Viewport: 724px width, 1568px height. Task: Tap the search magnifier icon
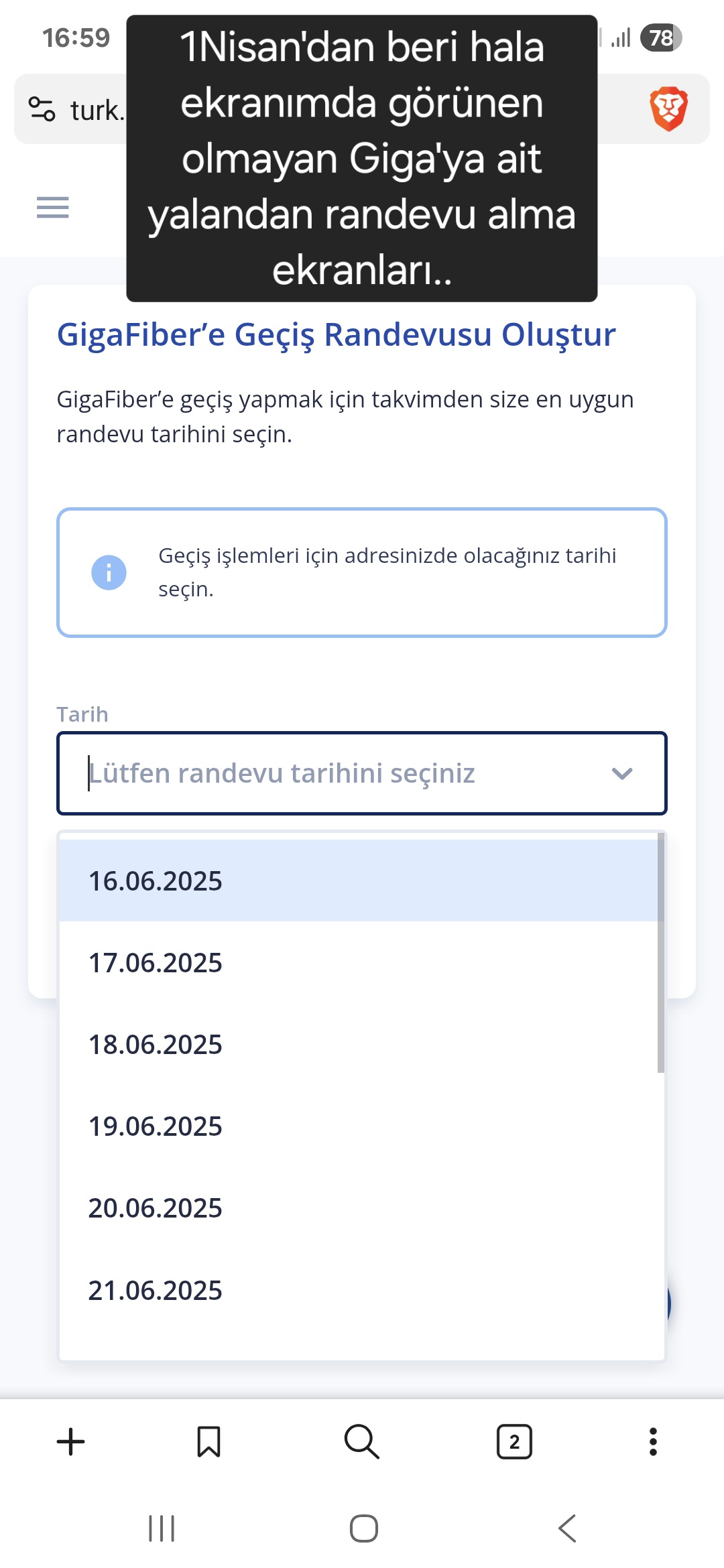tap(362, 1441)
